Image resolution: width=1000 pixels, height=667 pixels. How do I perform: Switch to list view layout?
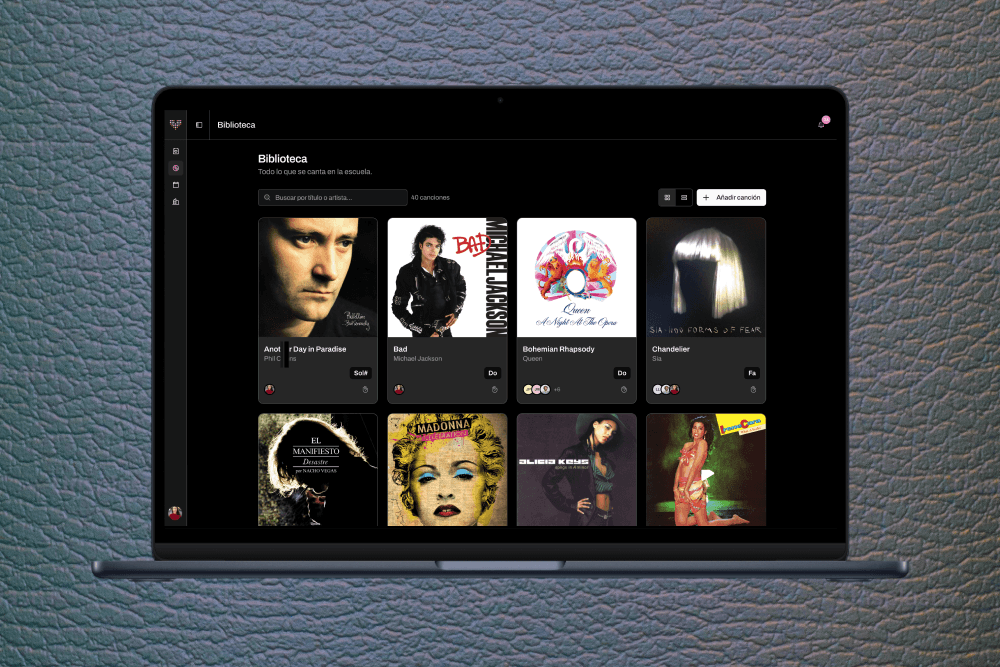(684, 198)
